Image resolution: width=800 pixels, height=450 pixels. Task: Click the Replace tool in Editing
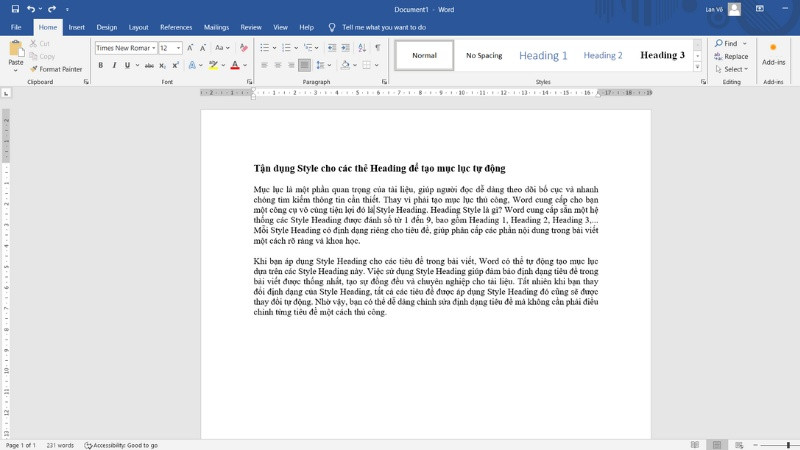[x=735, y=56]
